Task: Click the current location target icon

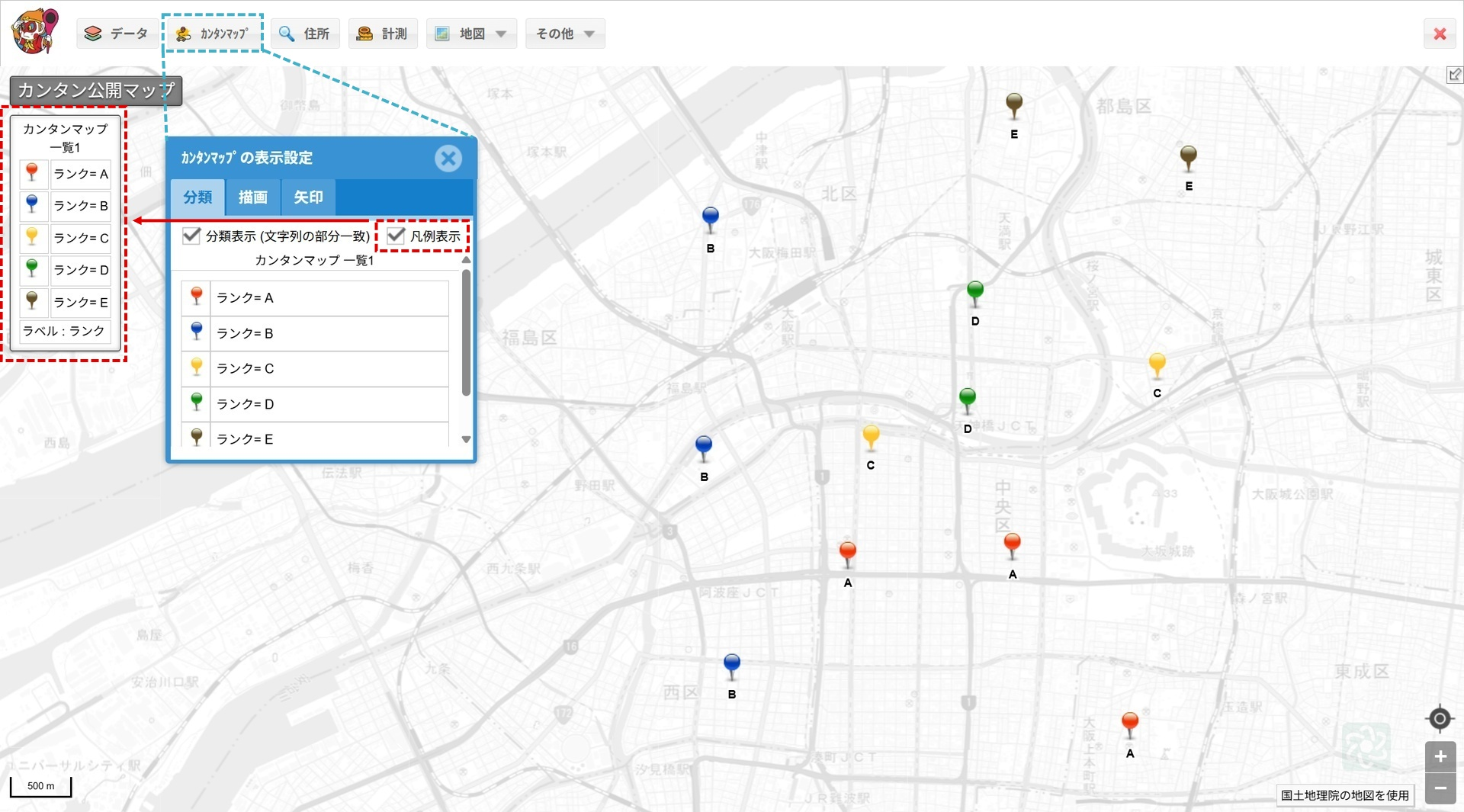Action: (1440, 718)
